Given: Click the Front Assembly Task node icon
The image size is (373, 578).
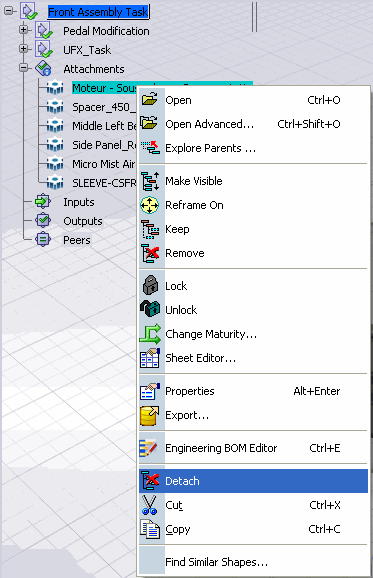Looking at the screenshot, I should pyautogui.click(x=28, y=11).
